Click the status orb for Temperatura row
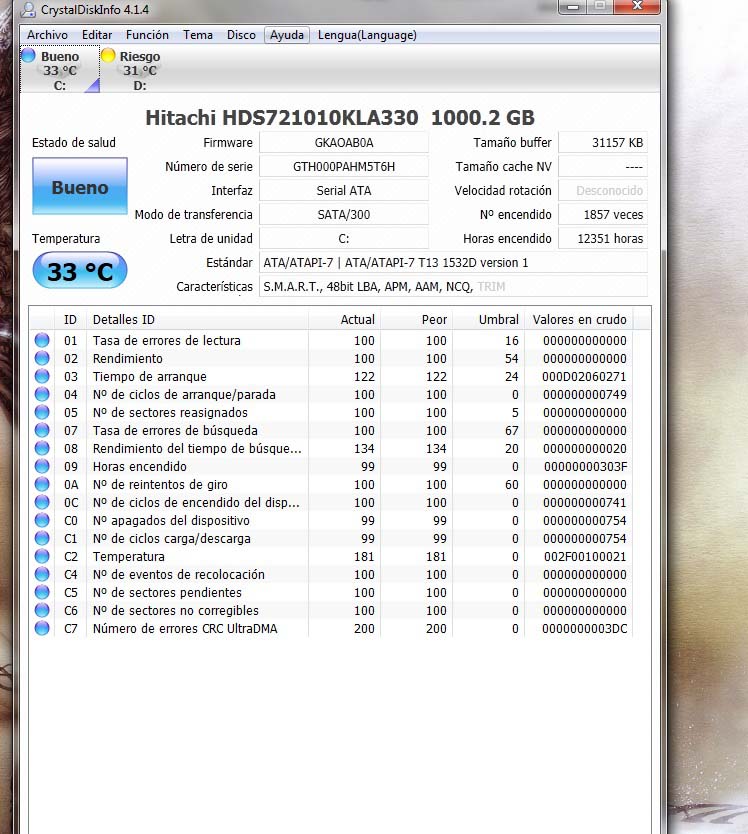Viewport: 748px width, 834px height. click(42, 556)
